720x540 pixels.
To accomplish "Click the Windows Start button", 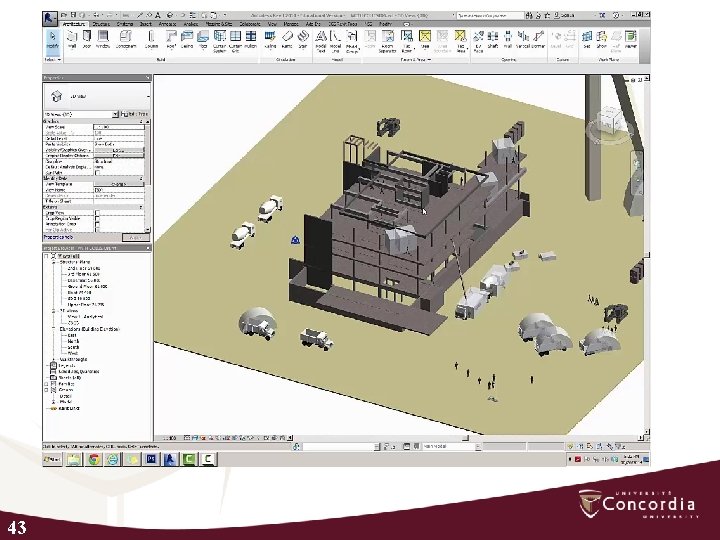I will [53, 459].
